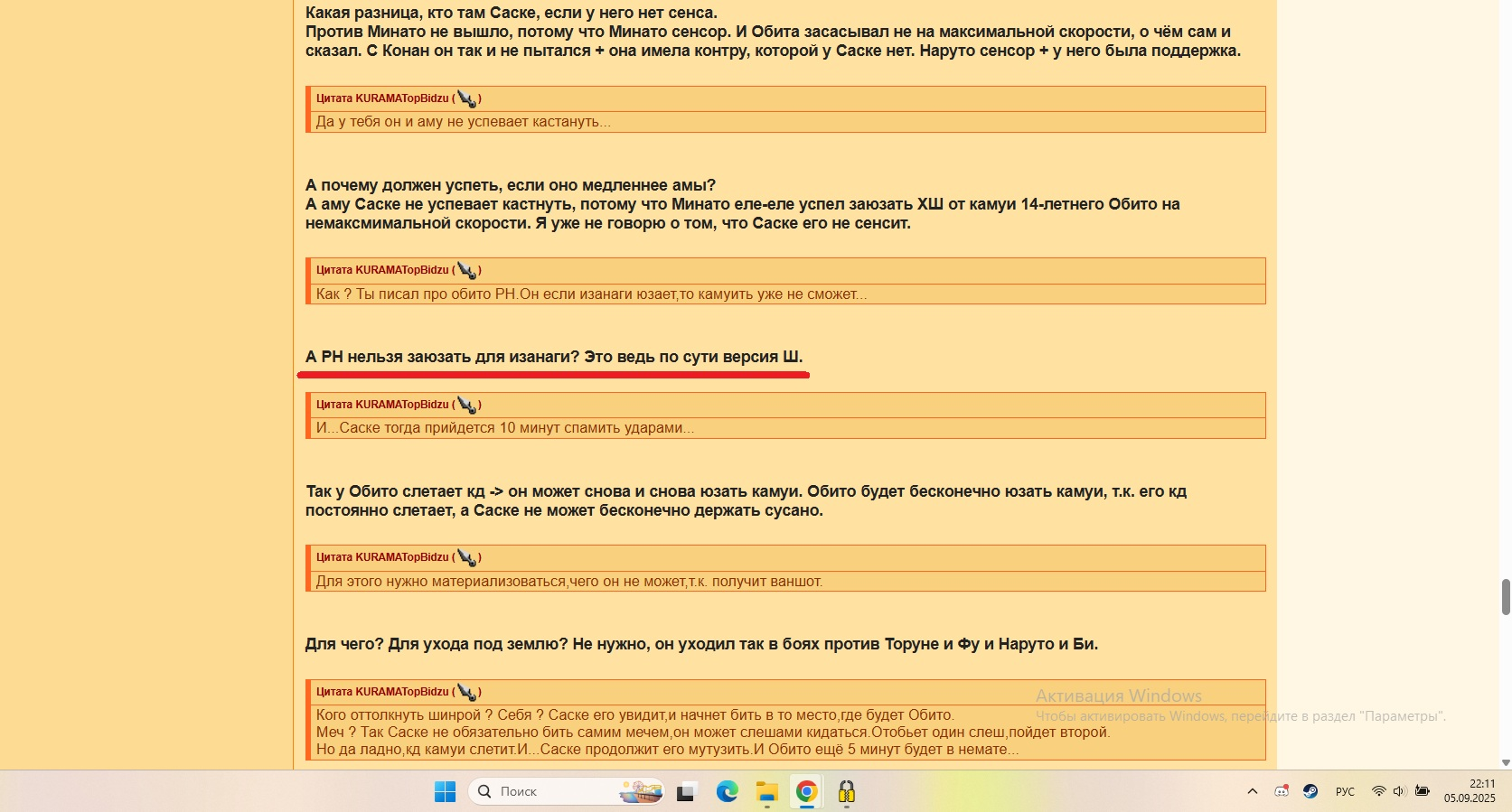This screenshot has height=812, width=1512.
Task: Click the line 'сказал. С Конан он так и не пытался'
Action: [773, 51]
